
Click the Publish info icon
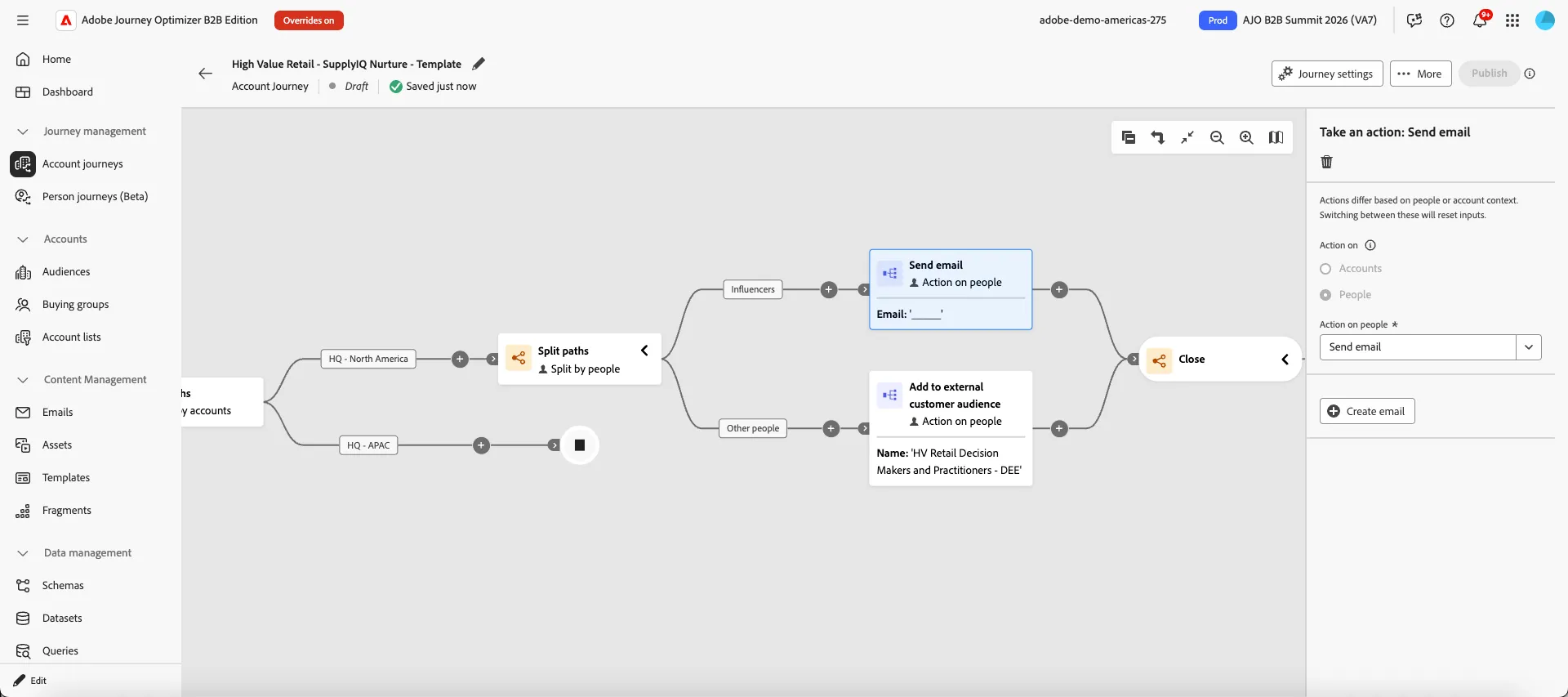pyautogui.click(x=1530, y=74)
